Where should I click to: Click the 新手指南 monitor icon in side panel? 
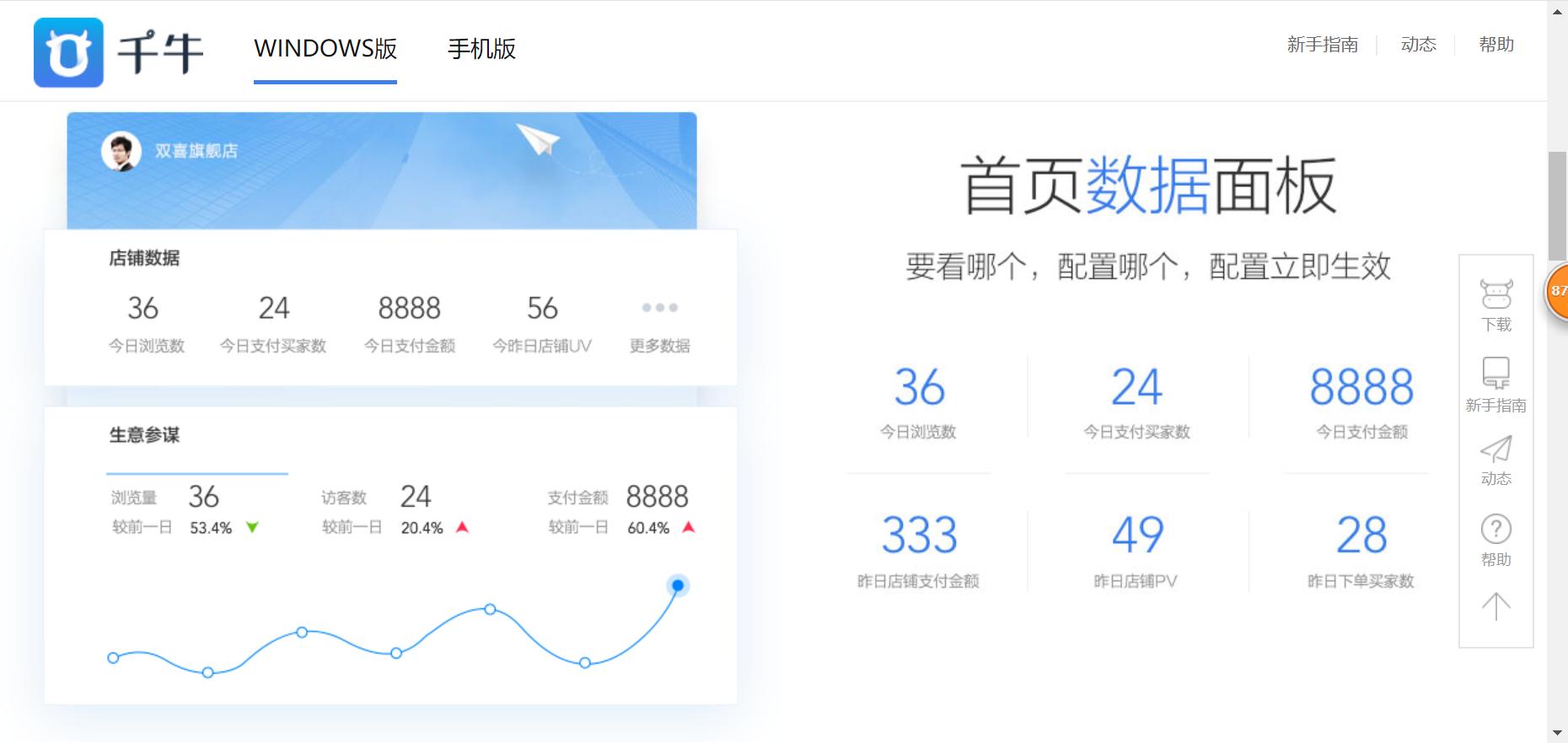tap(1496, 372)
